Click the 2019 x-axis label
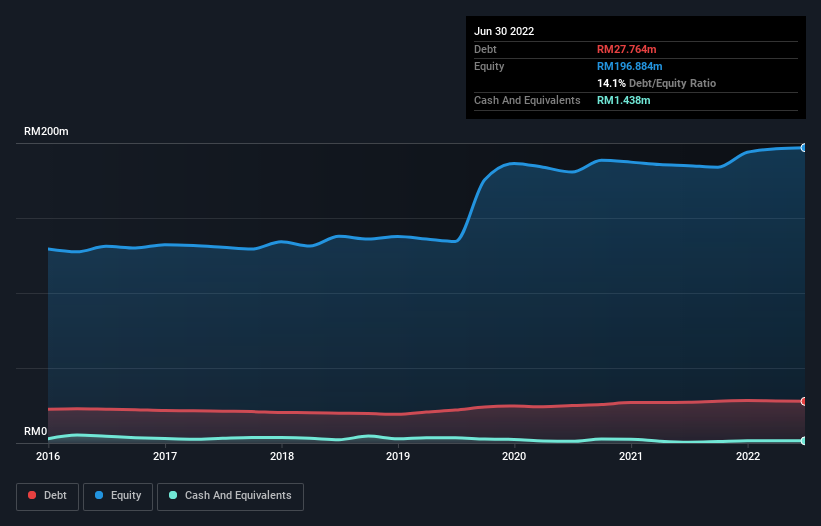The width and height of the screenshot is (821, 526). point(398,456)
